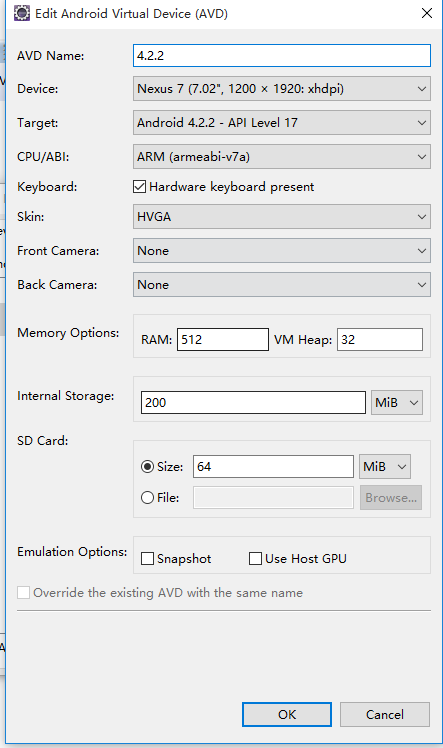Expand the Target dropdown for API Level
The height and width of the screenshot is (748, 443).
282,123
